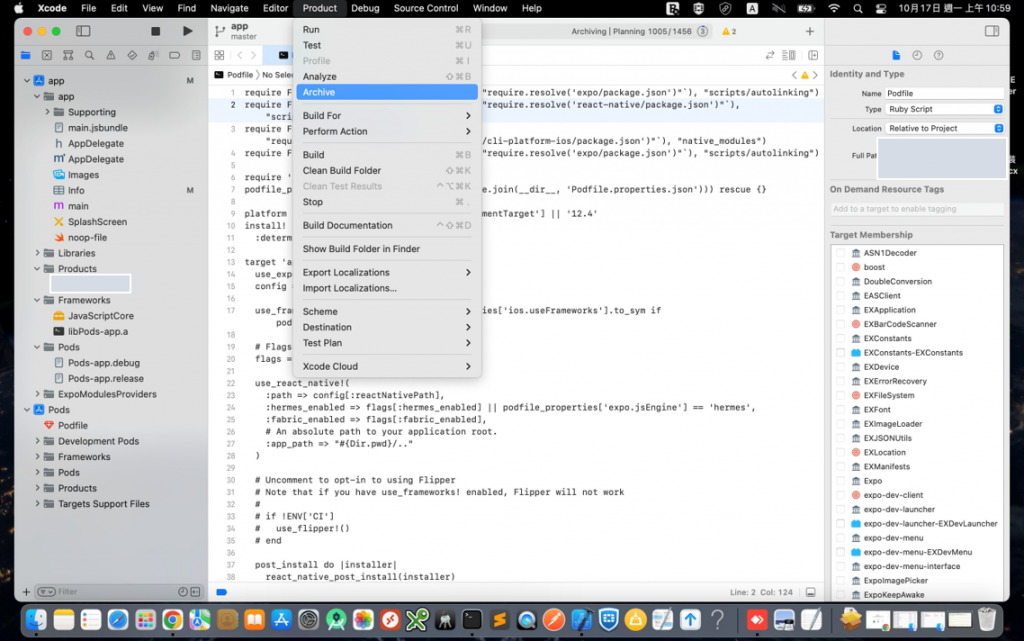
Task: Open the Find navigator magnifier icon
Action: [x=89, y=55]
